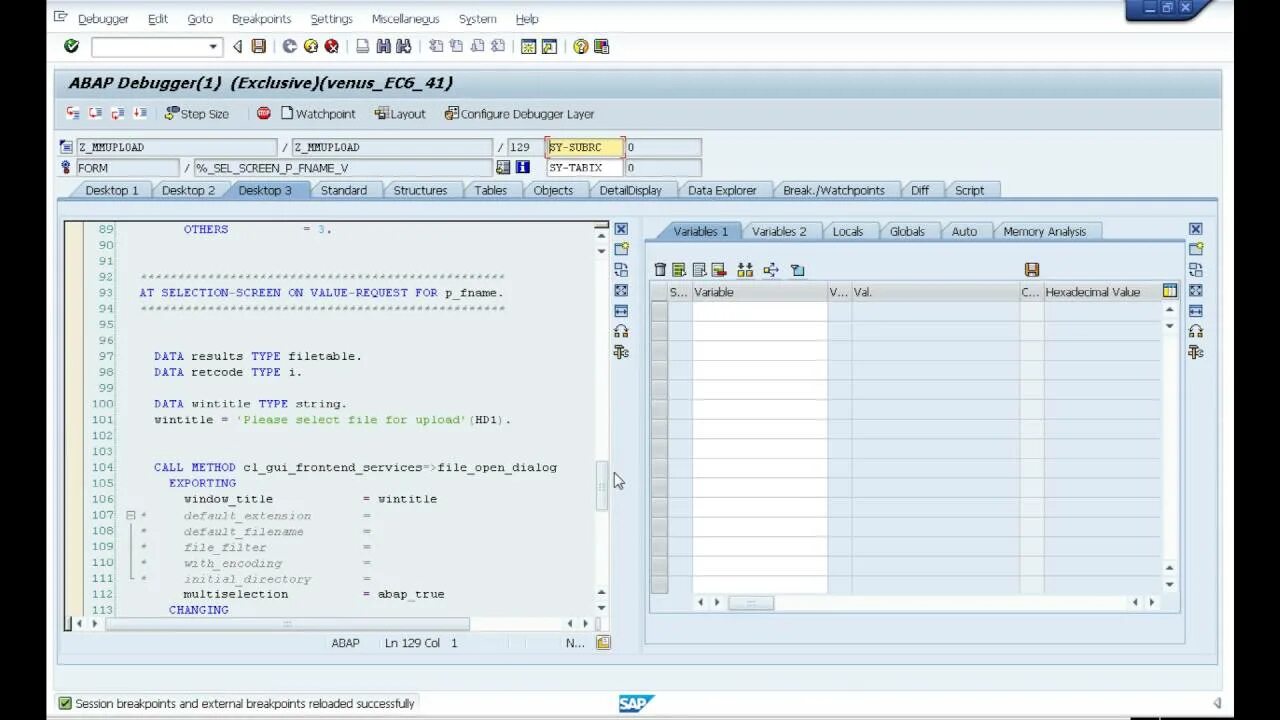Click the Watchpoint button
This screenshot has height=720, width=1280.
(x=318, y=114)
